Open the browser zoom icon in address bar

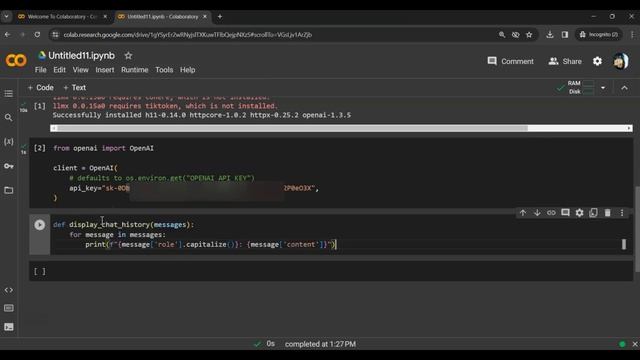point(502,35)
